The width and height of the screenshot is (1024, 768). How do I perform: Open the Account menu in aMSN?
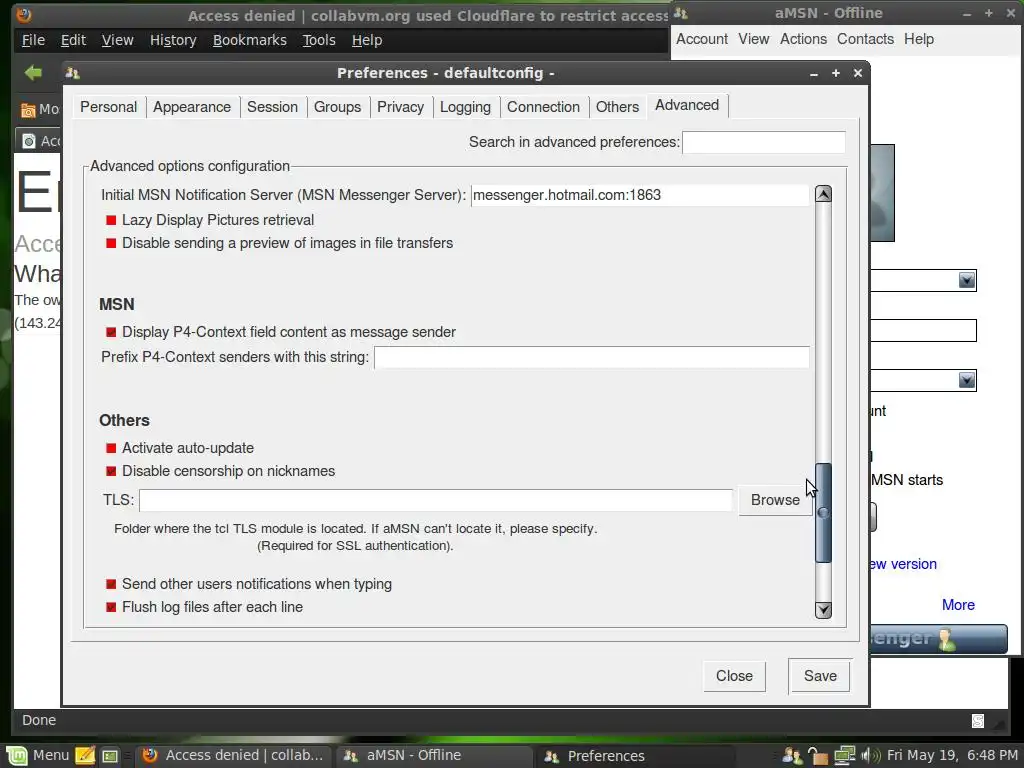(702, 39)
